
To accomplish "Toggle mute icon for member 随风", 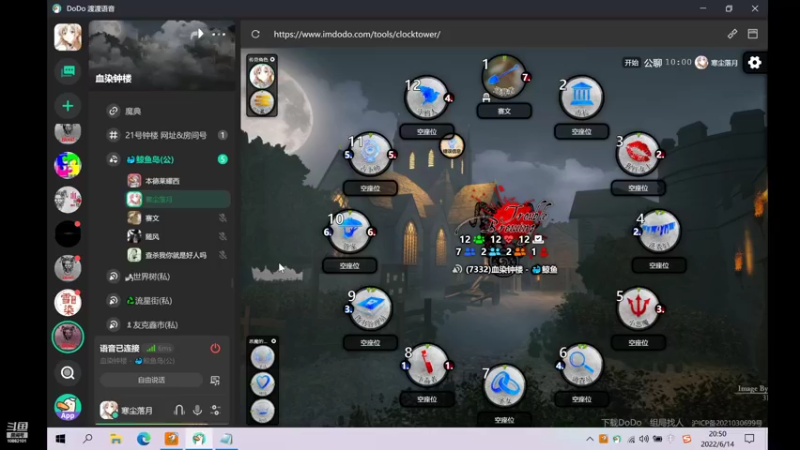I will (x=222, y=236).
